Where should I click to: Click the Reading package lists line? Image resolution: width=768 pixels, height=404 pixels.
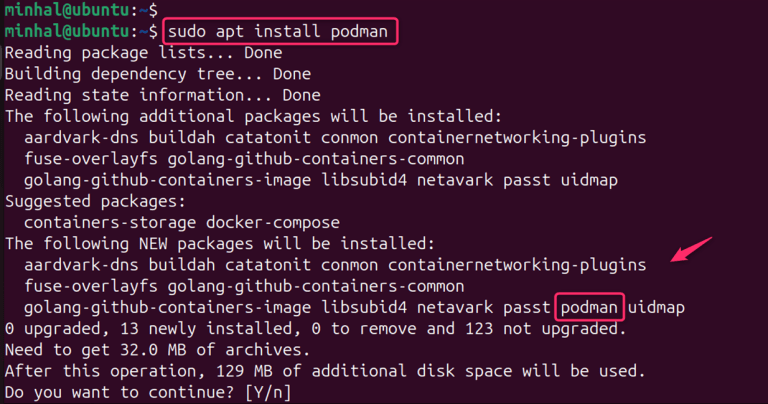point(143,53)
